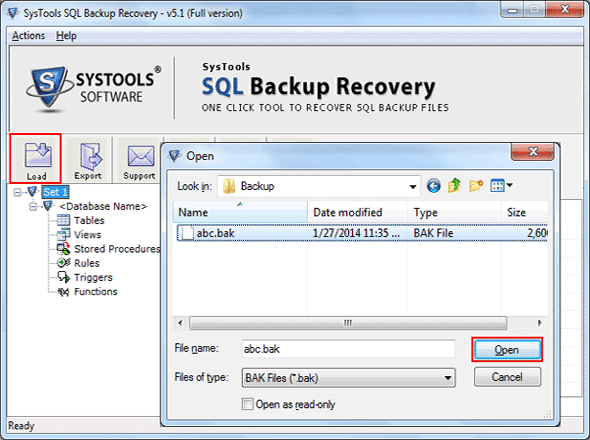Go back using the blue arrow icon
The height and width of the screenshot is (440, 590).
tap(433, 186)
